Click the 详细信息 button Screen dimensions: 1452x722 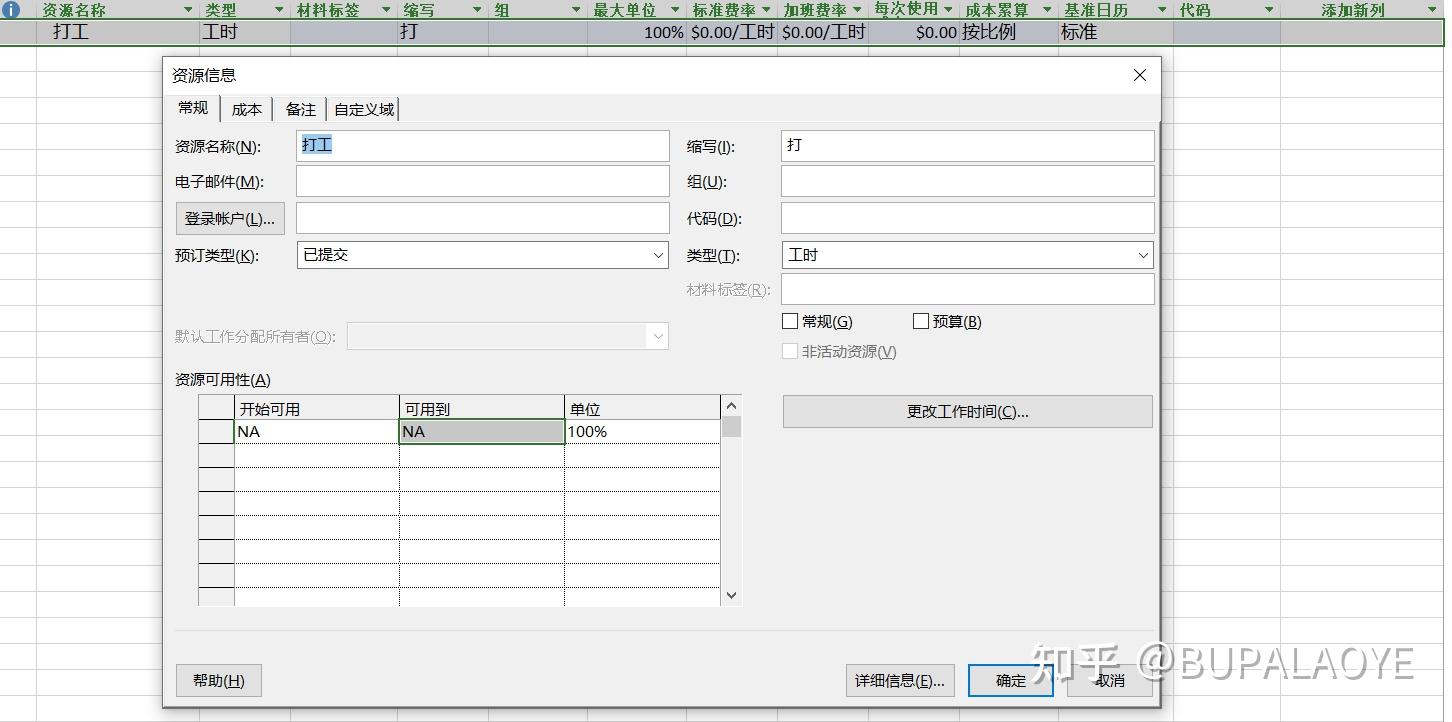pos(900,681)
